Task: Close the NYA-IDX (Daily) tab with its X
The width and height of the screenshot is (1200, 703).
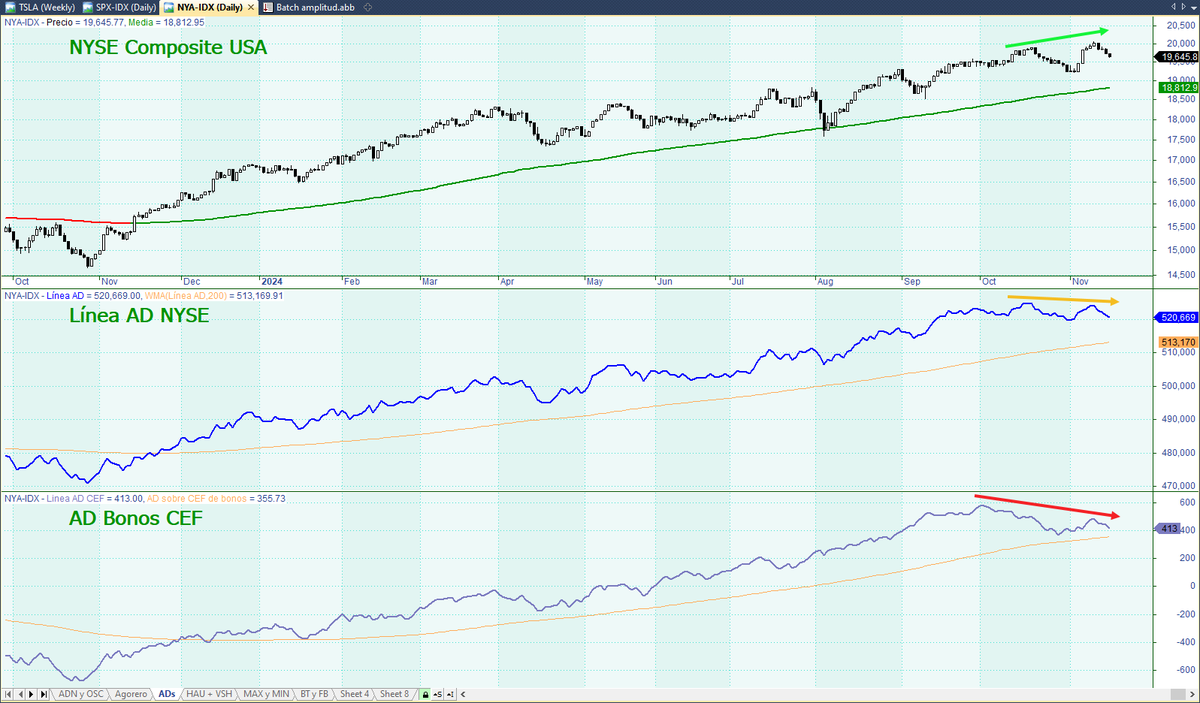Action: (x=251, y=7)
